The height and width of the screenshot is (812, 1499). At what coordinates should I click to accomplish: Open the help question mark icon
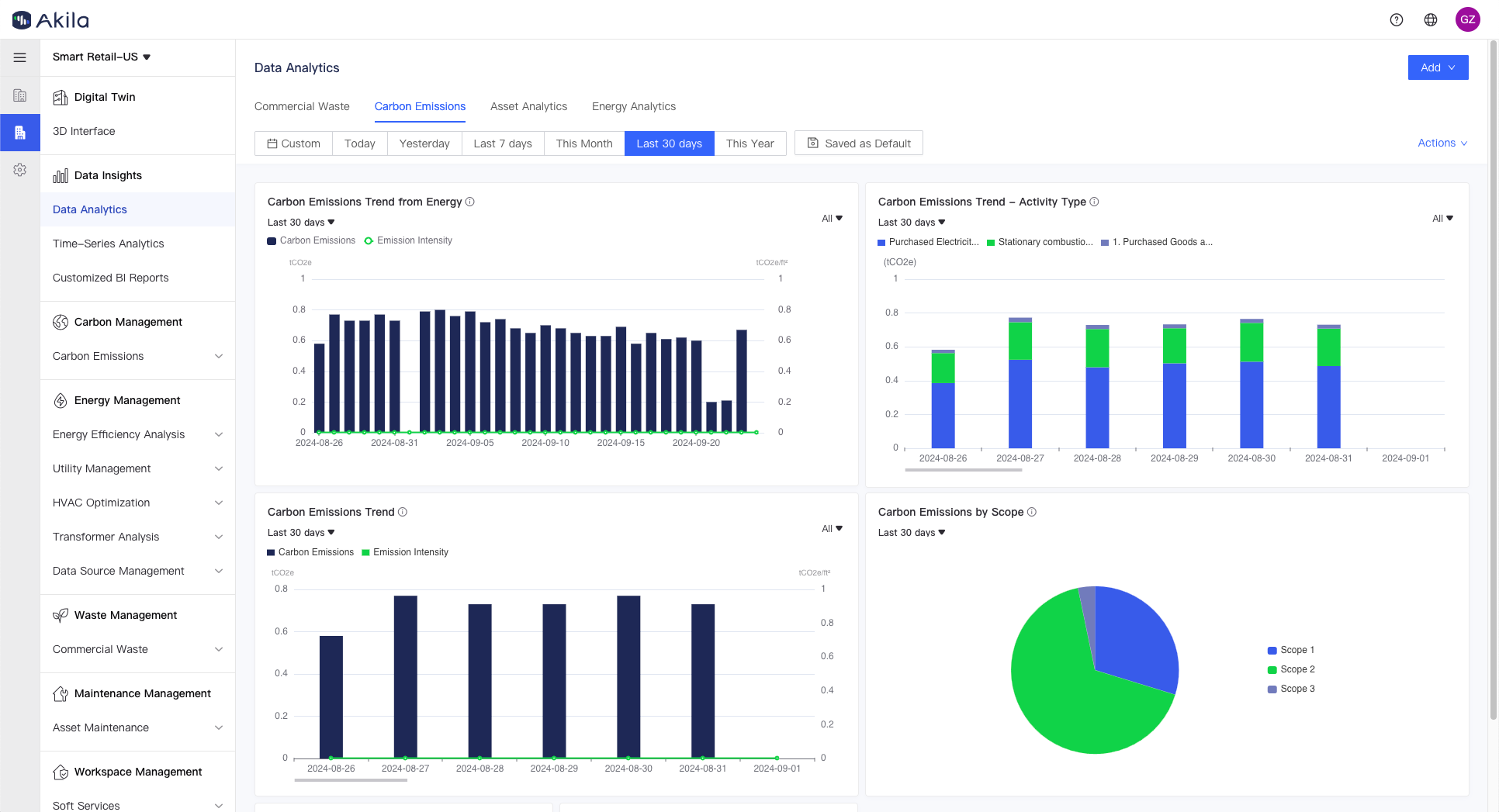point(1396,20)
